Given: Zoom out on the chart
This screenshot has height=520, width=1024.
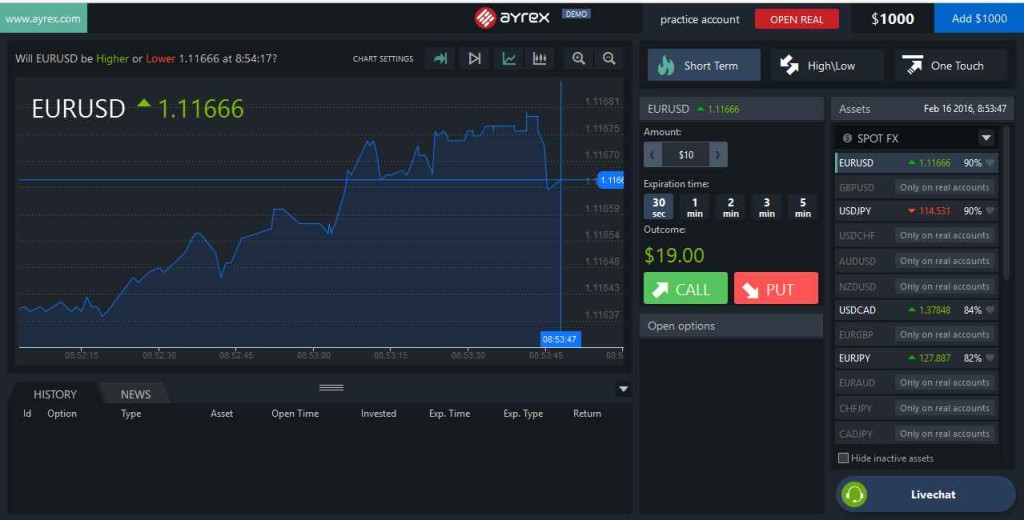Looking at the screenshot, I should point(609,59).
